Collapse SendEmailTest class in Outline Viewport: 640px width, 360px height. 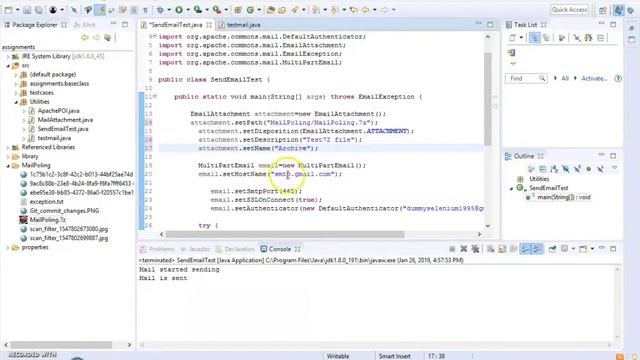pos(511,188)
